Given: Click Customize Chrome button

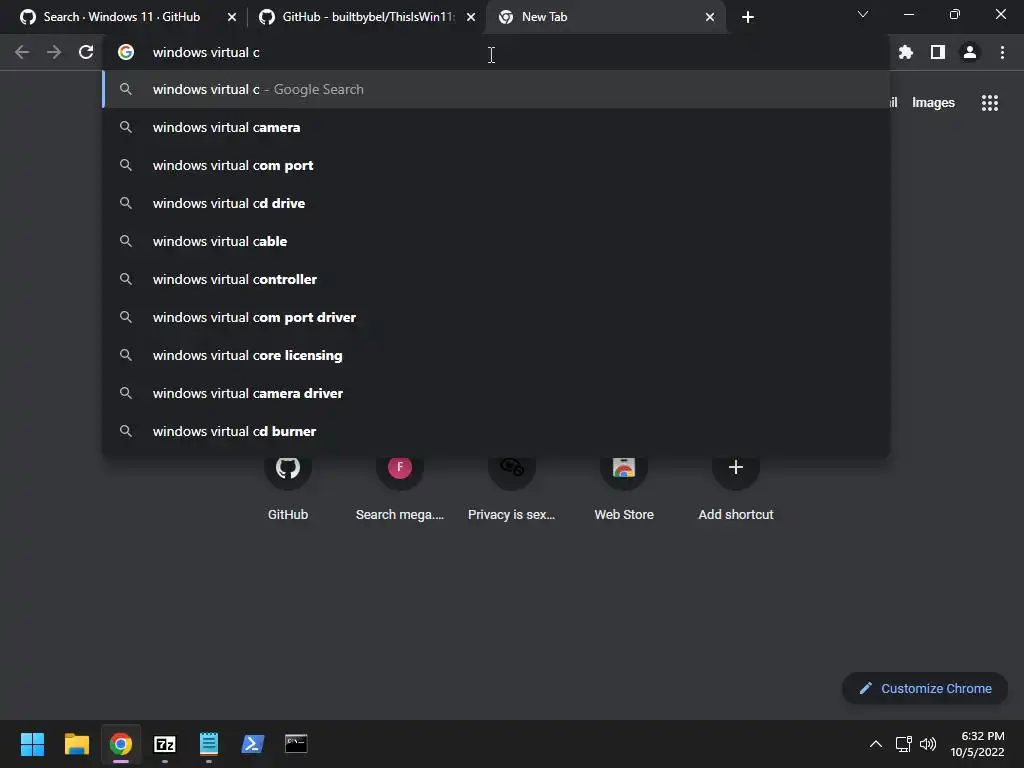Looking at the screenshot, I should pos(925,688).
